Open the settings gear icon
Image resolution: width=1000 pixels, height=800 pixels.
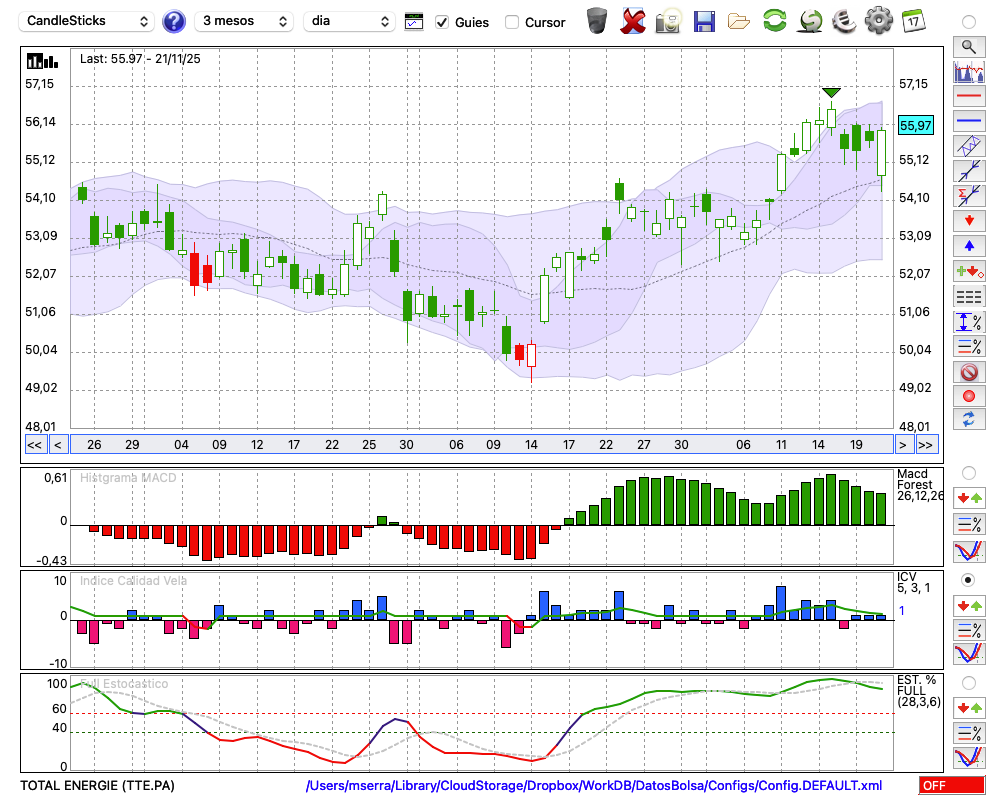(x=878, y=21)
